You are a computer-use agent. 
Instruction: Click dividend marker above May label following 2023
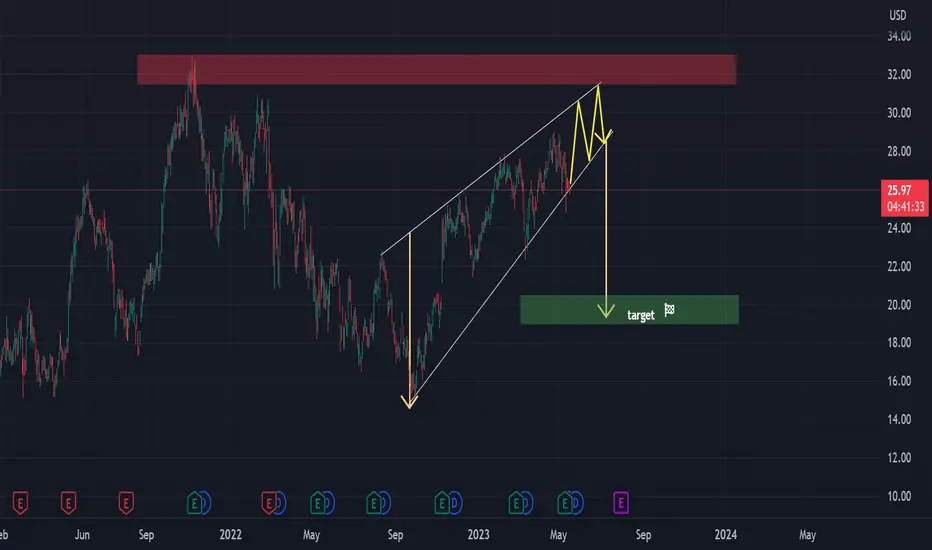tap(577, 503)
